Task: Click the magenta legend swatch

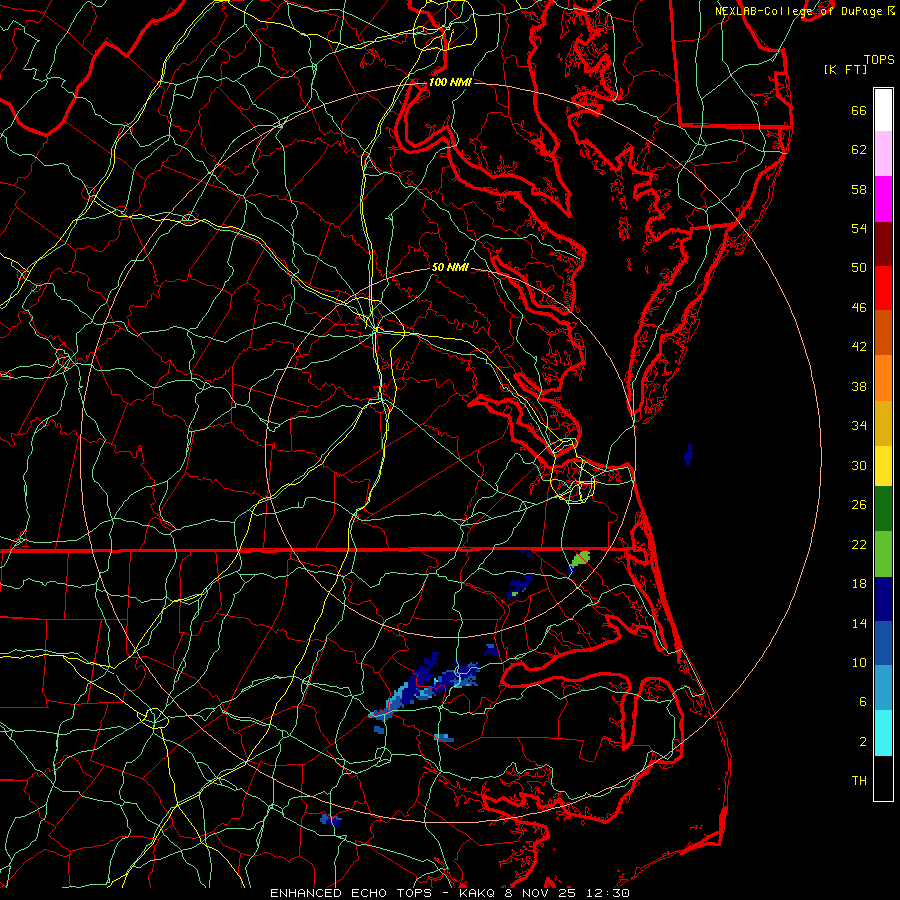Action: [883, 199]
